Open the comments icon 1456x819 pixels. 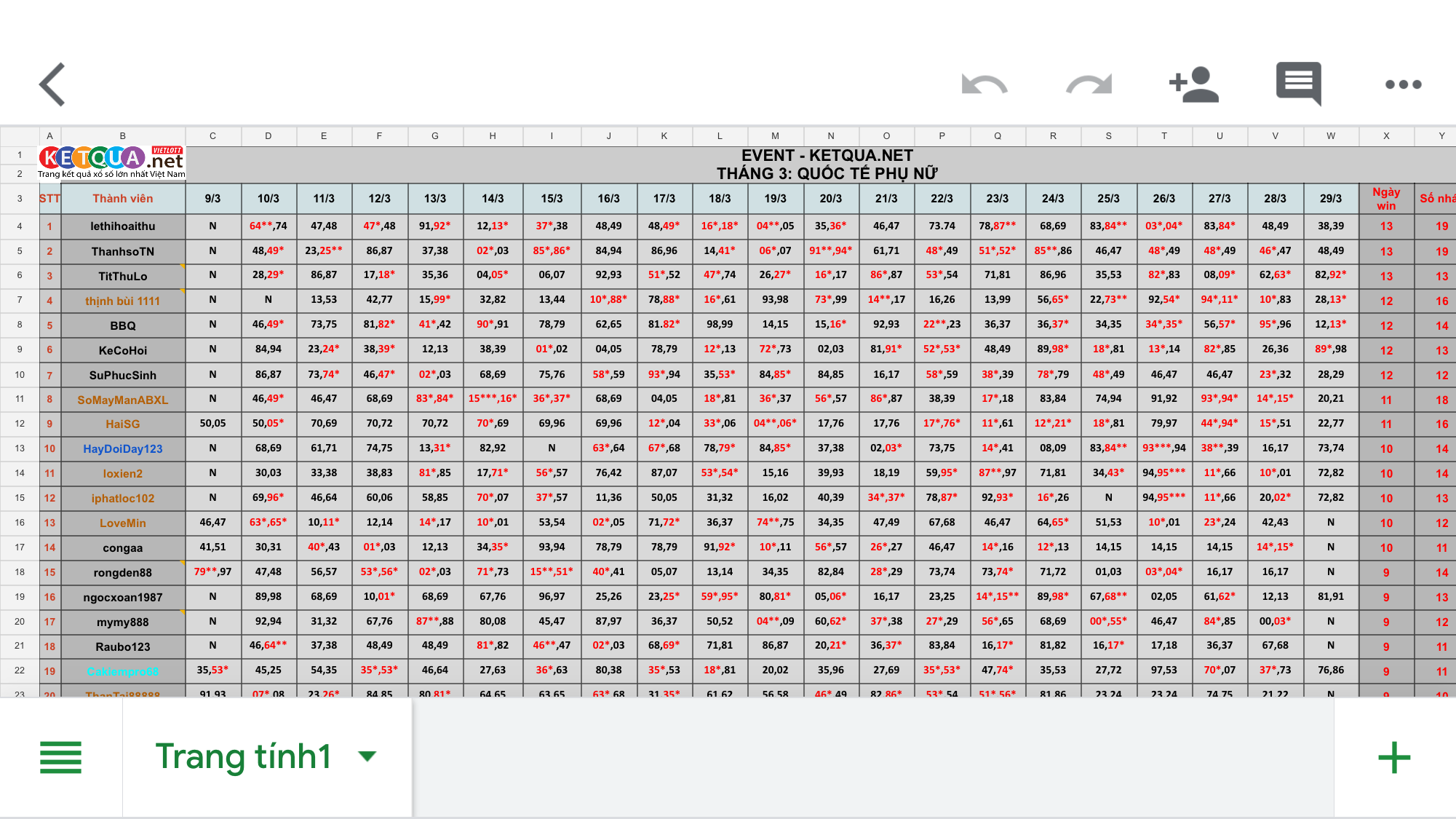click(1298, 83)
